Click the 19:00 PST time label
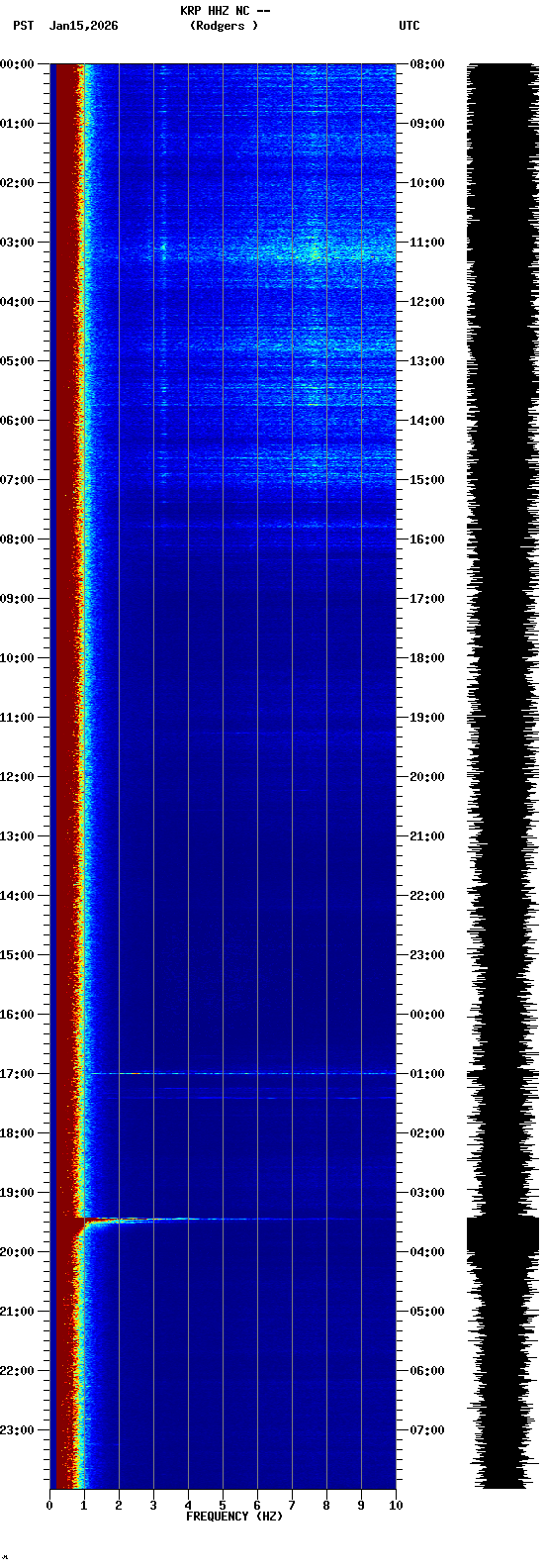 tap(17, 1193)
